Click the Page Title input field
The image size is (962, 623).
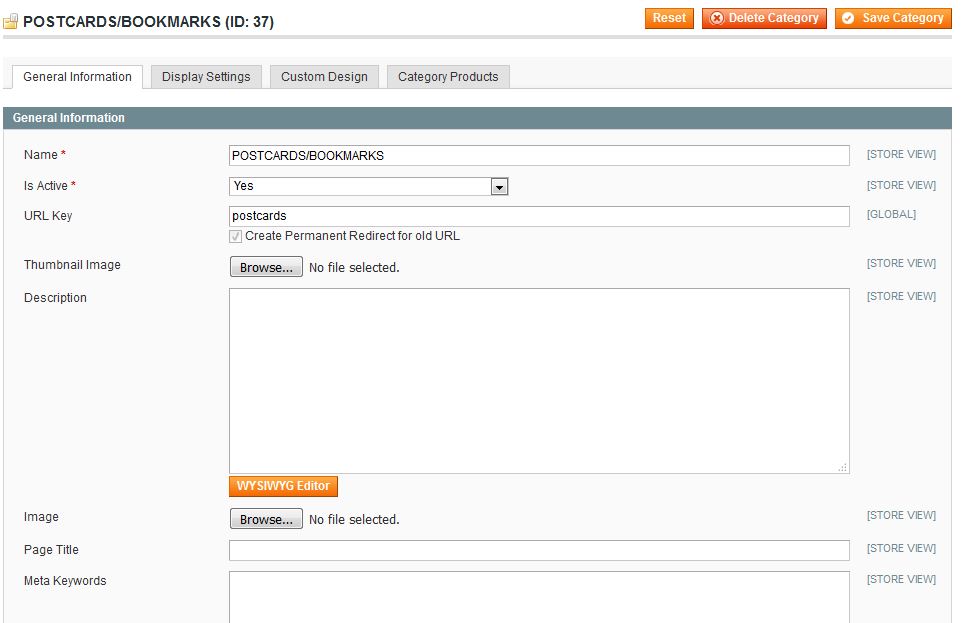pos(538,551)
